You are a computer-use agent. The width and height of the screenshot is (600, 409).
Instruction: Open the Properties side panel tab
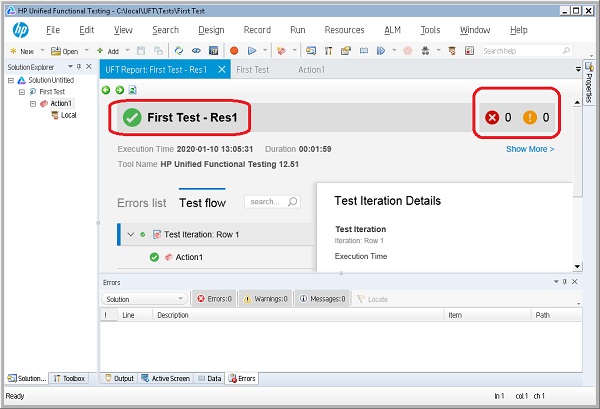(589, 82)
